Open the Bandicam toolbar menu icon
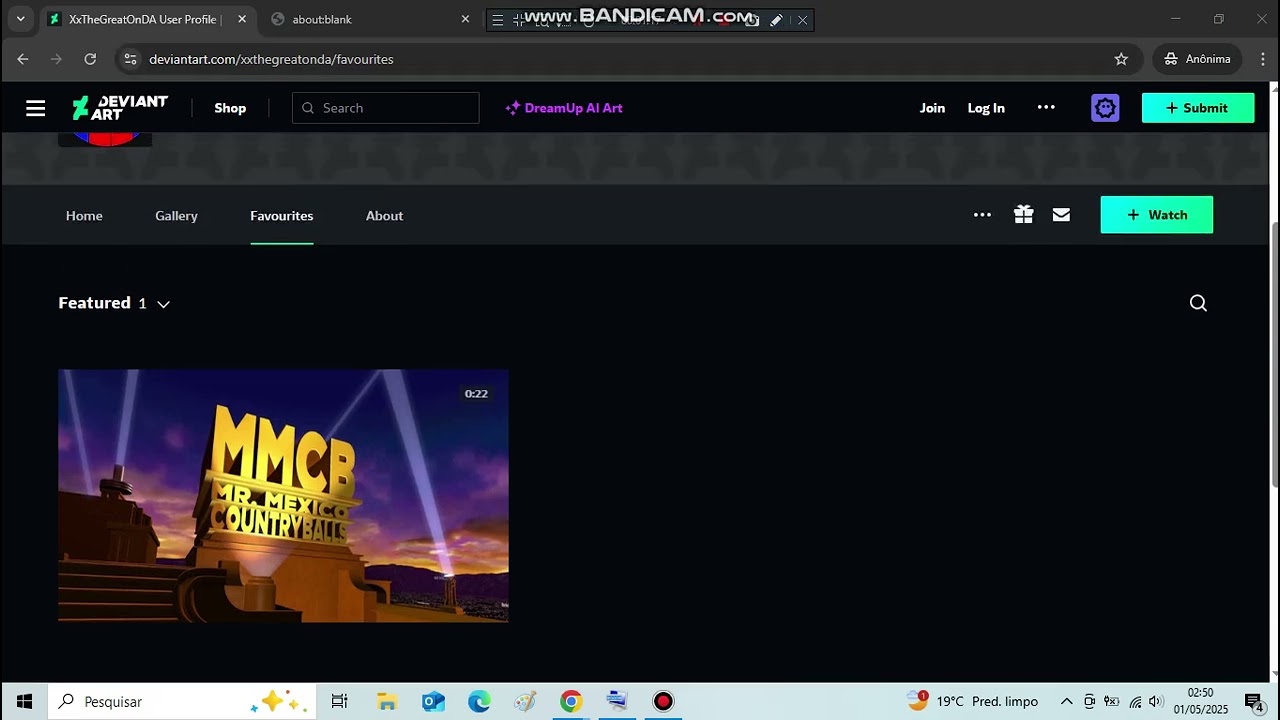This screenshot has width=1280, height=720. click(497, 20)
